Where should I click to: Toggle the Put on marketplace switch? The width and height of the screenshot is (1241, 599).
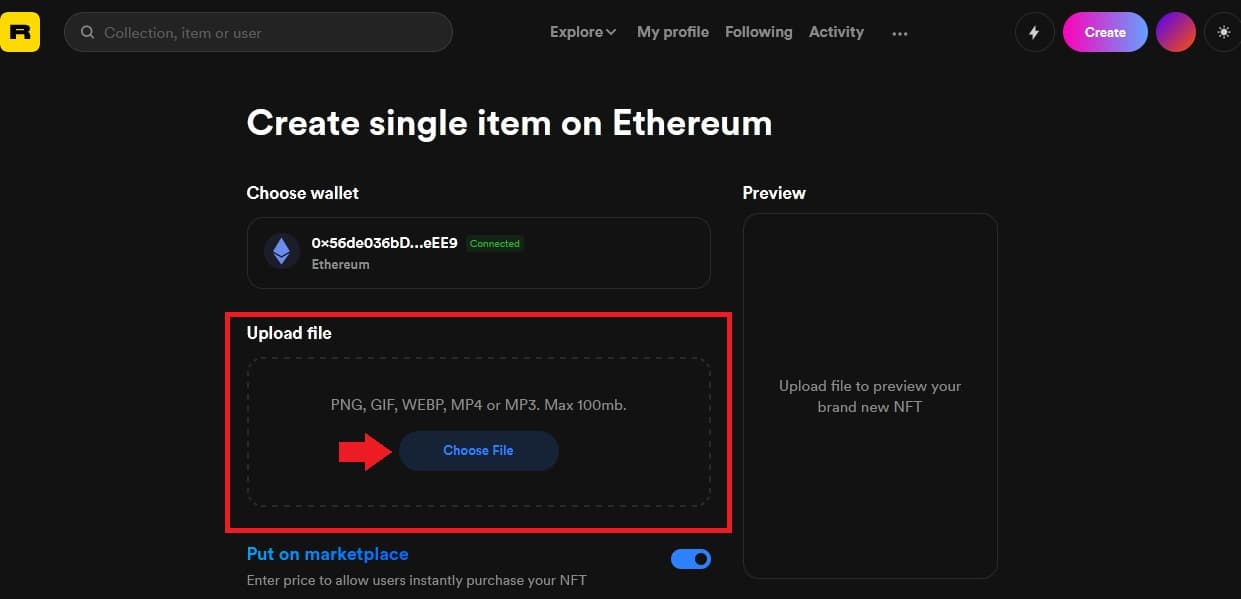pos(690,559)
